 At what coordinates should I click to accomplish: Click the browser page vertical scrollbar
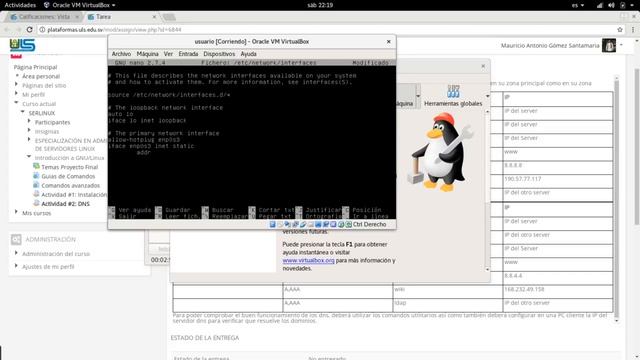637,147
